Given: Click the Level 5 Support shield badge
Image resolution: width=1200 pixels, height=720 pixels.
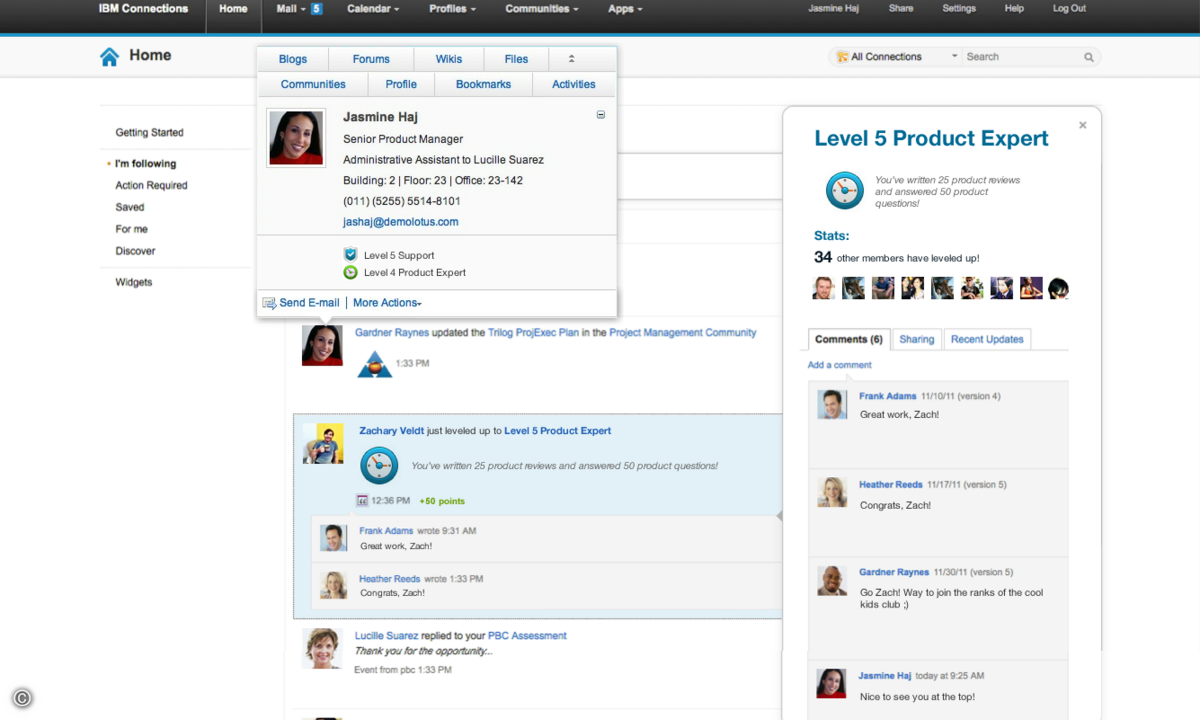Looking at the screenshot, I should tap(350, 255).
